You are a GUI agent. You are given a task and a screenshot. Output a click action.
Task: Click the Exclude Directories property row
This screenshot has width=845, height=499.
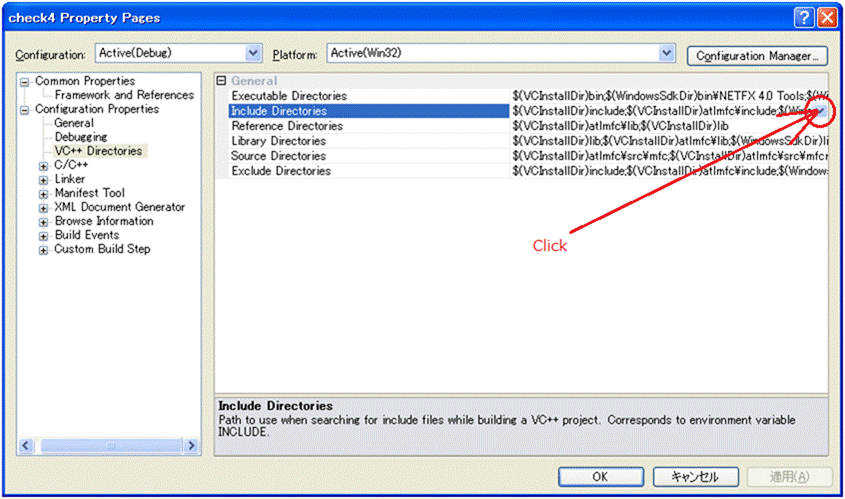click(280, 171)
